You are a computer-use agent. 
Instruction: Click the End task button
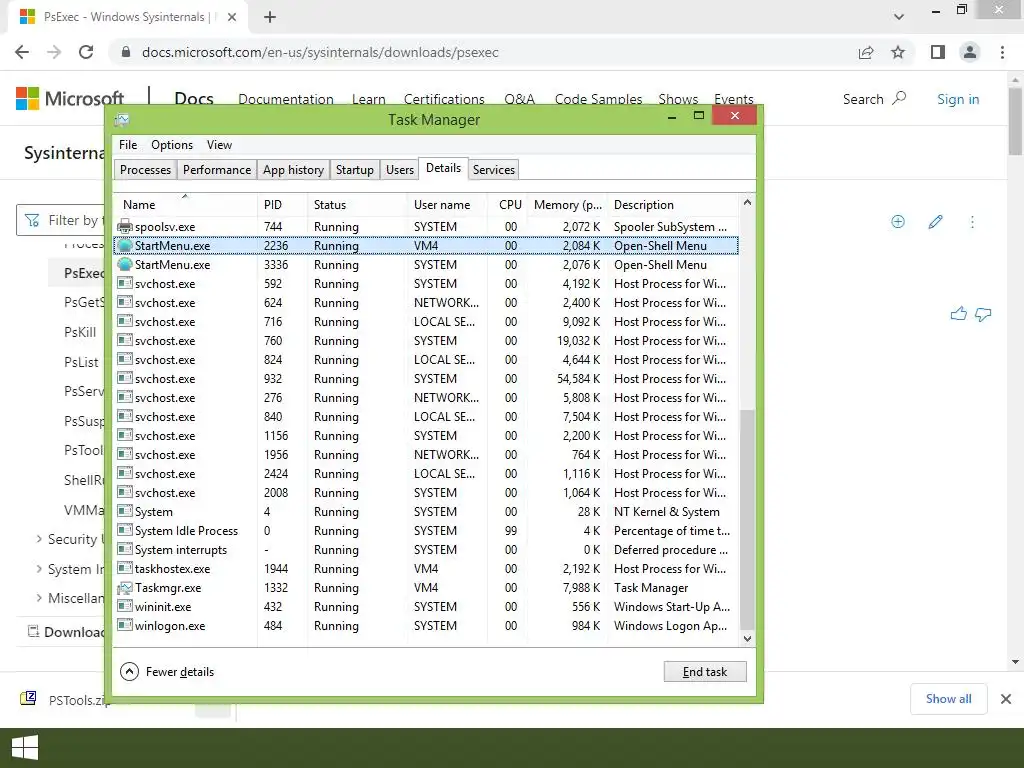[x=705, y=671]
